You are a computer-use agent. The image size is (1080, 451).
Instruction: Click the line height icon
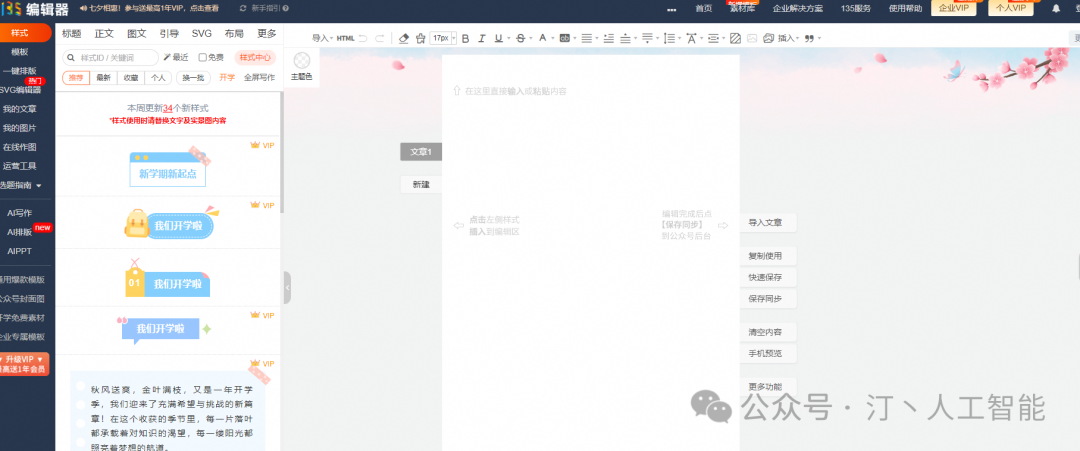click(x=667, y=39)
